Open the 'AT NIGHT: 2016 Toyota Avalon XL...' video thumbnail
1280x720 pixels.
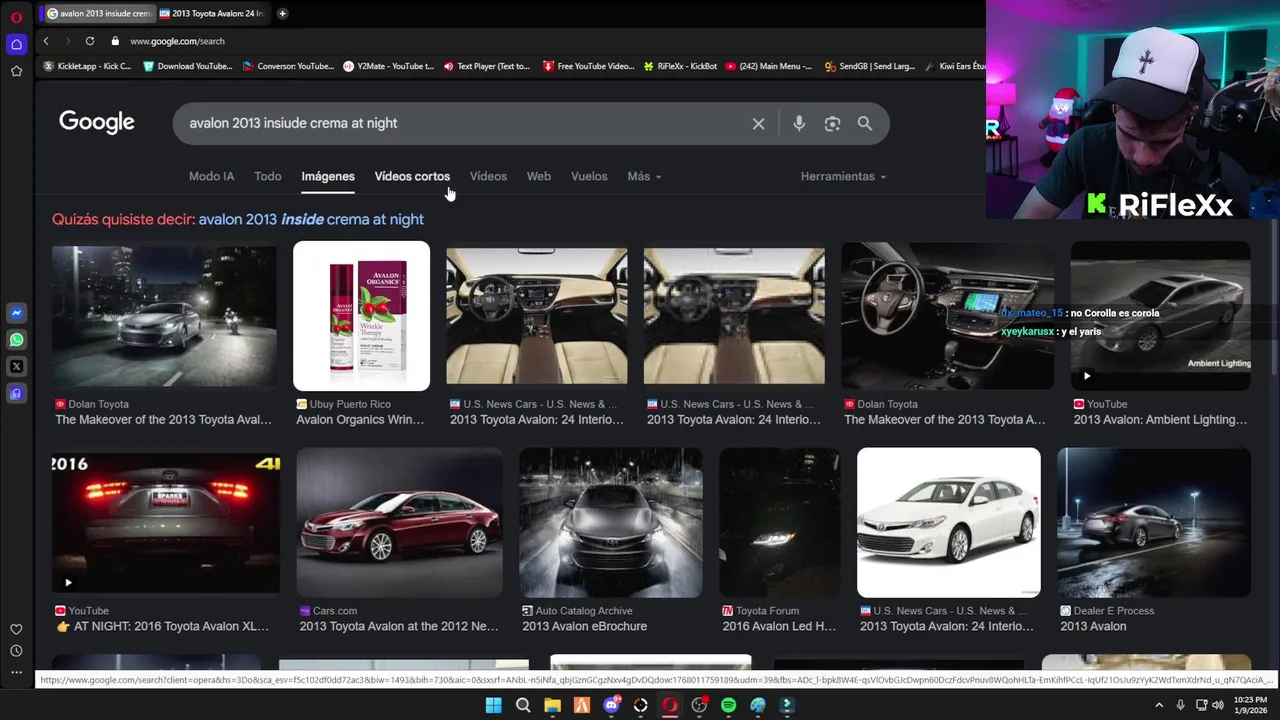click(166, 523)
